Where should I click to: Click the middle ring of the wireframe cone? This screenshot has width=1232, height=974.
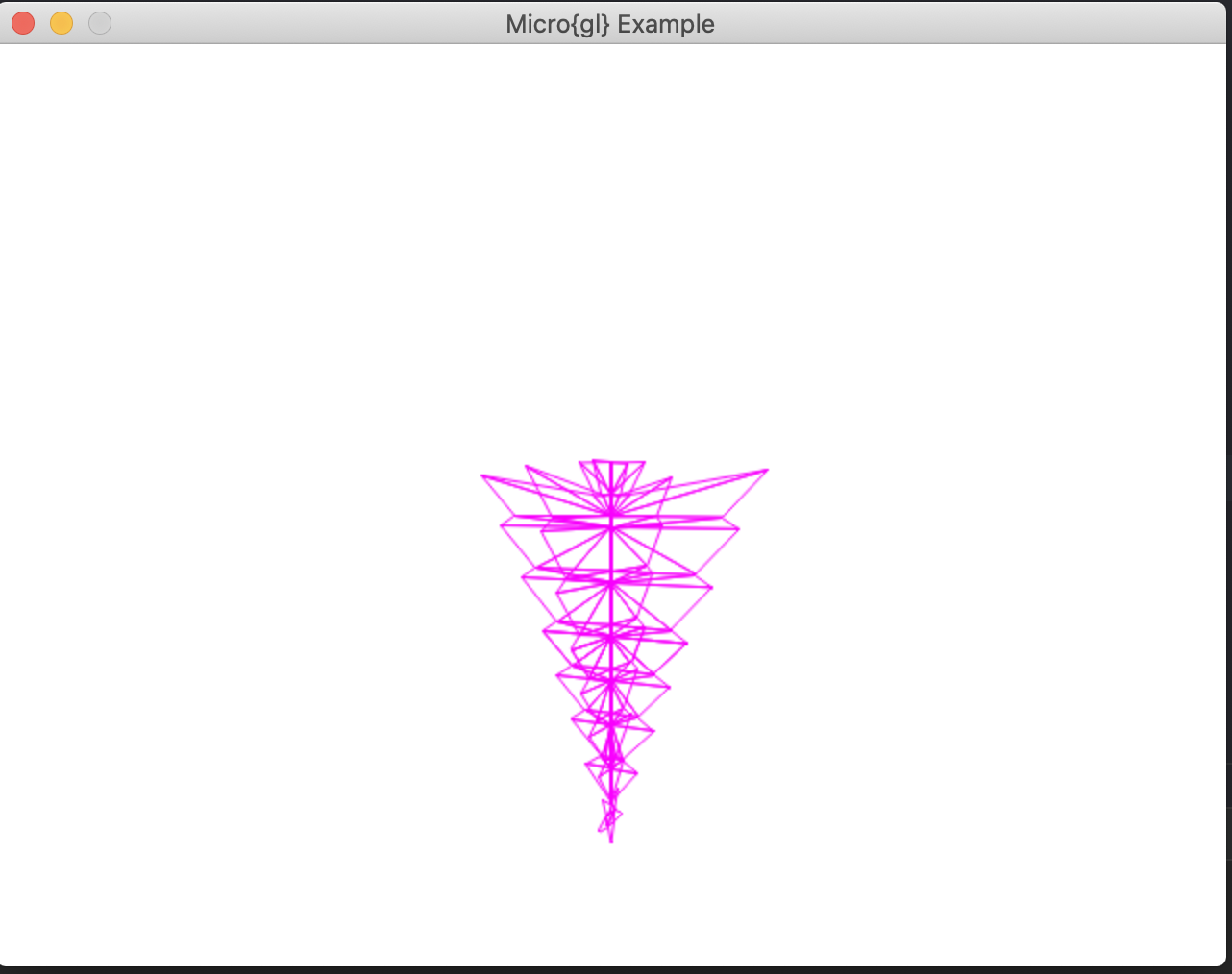click(x=610, y=634)
